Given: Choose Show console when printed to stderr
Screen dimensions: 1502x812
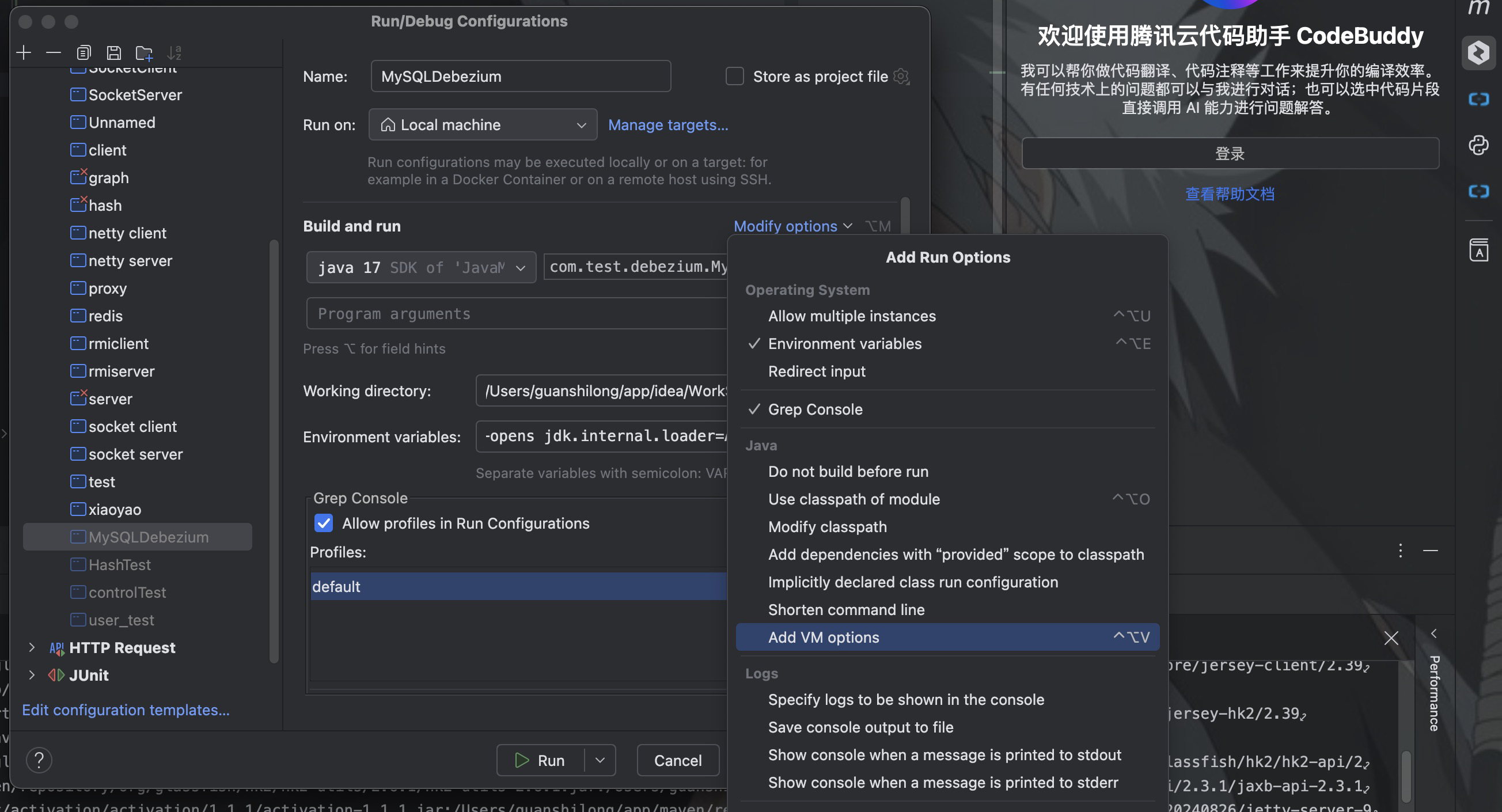Looking at the screenshot, I should pyautogui.click(x=947, y=782).
